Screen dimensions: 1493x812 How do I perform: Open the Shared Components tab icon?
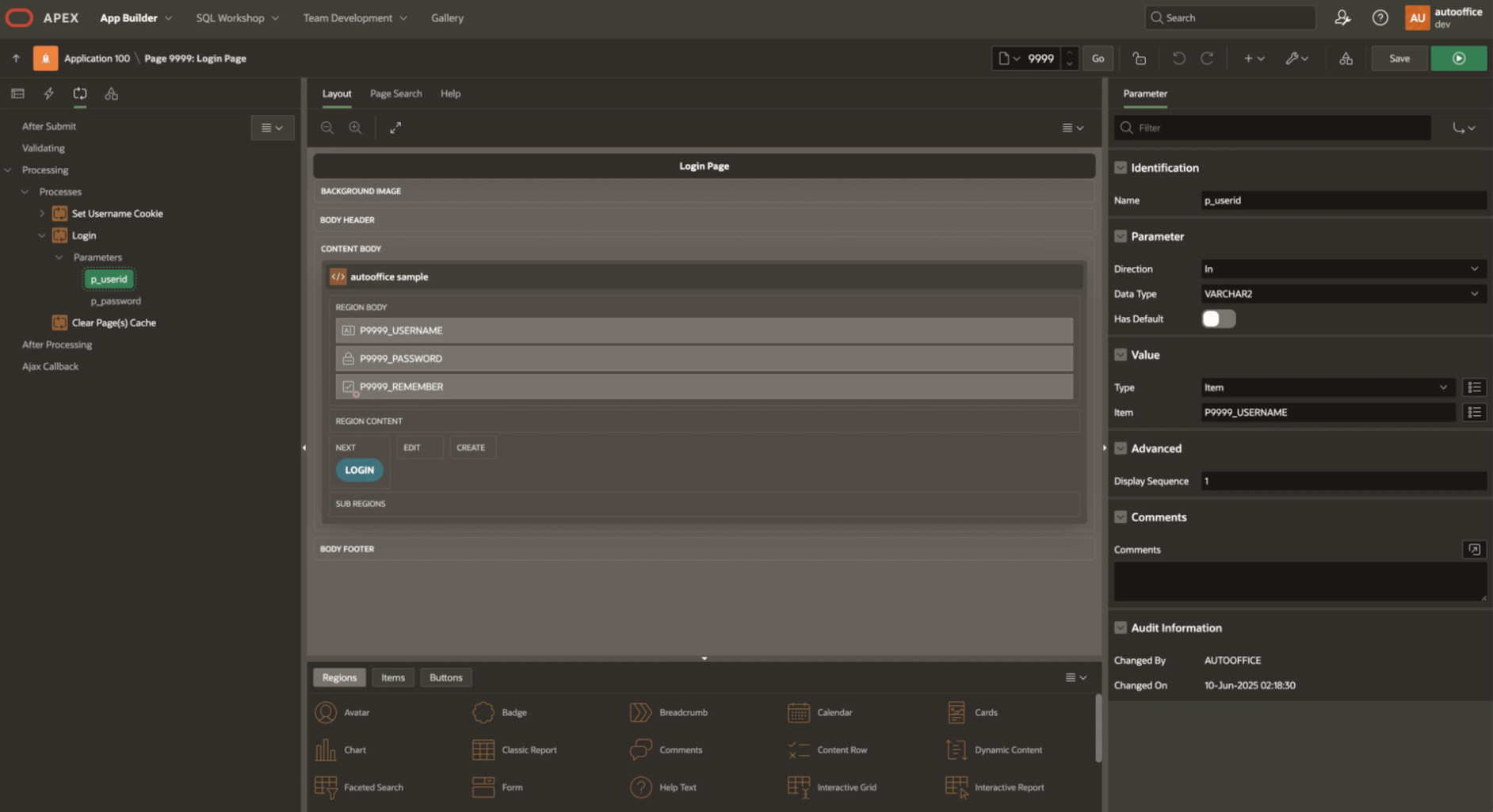112,93
